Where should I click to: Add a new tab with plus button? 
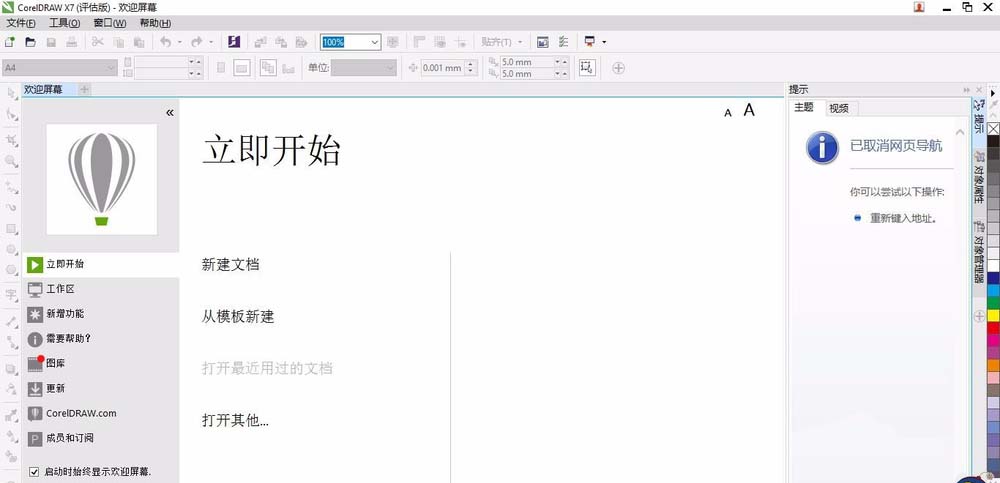click(85, 89)
